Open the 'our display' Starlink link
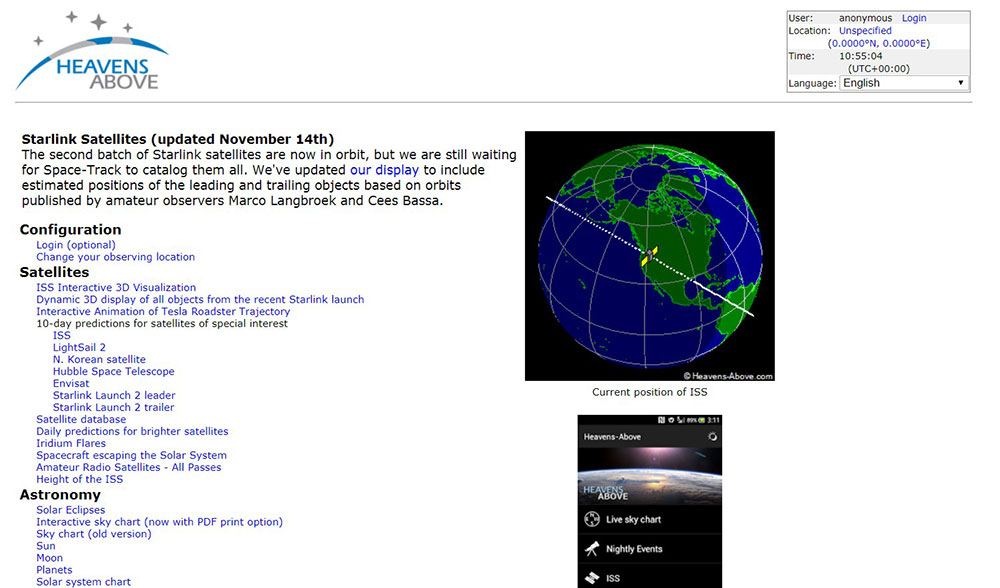1000x588 pixels. (384, 170)
